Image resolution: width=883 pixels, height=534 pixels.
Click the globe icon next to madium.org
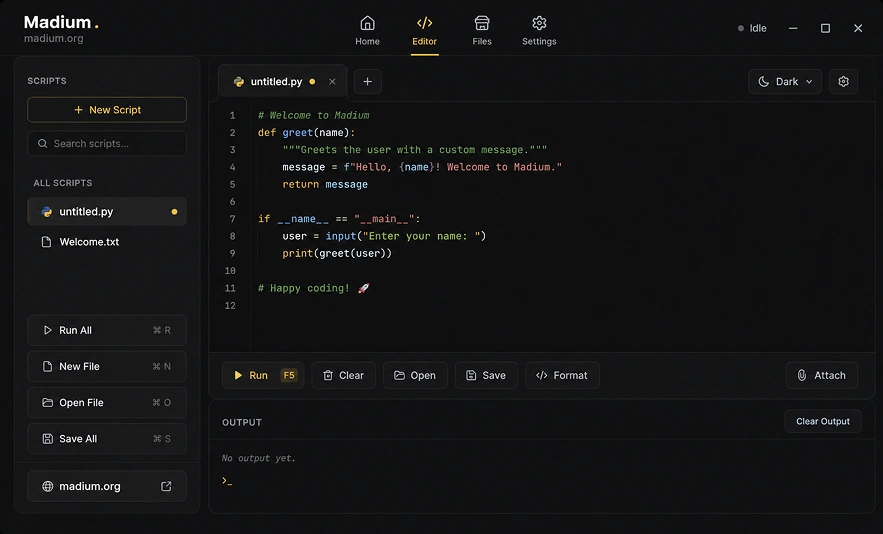coord(48,486)
